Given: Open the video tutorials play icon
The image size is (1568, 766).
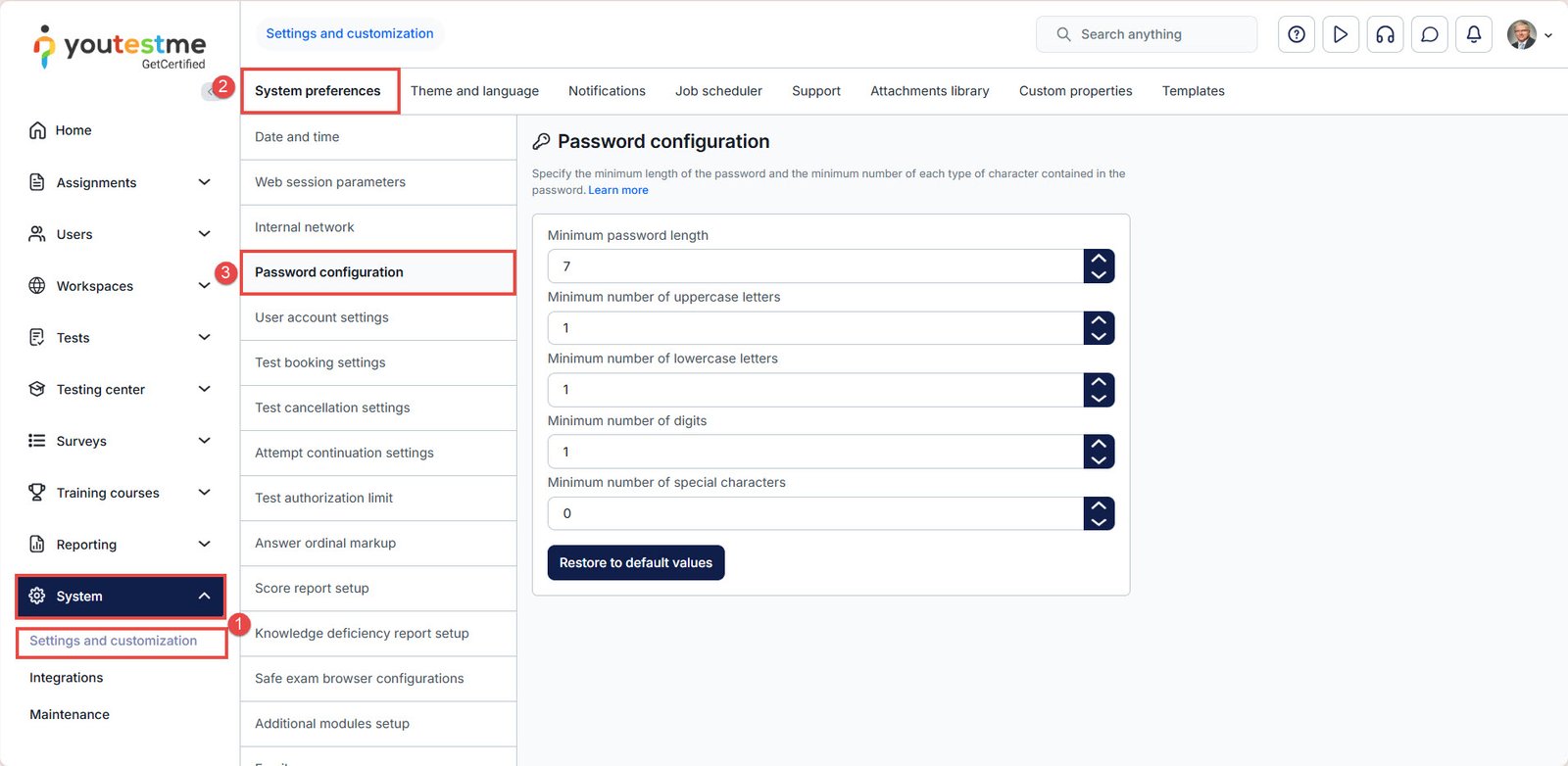Looking at the screenshot, I should (x=1341, y=34).
